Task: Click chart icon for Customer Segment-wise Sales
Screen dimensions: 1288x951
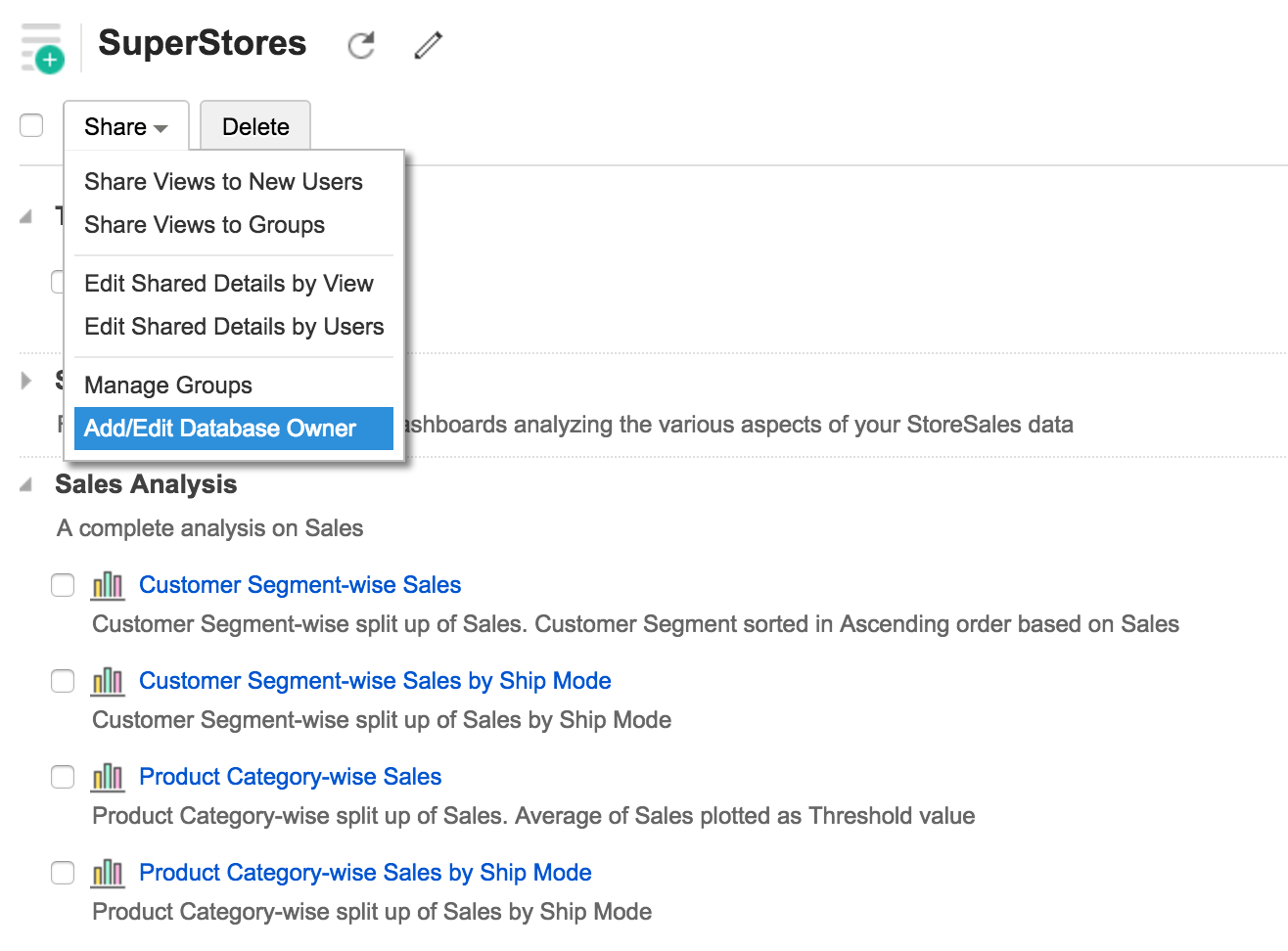Action: tap(108, 585)
